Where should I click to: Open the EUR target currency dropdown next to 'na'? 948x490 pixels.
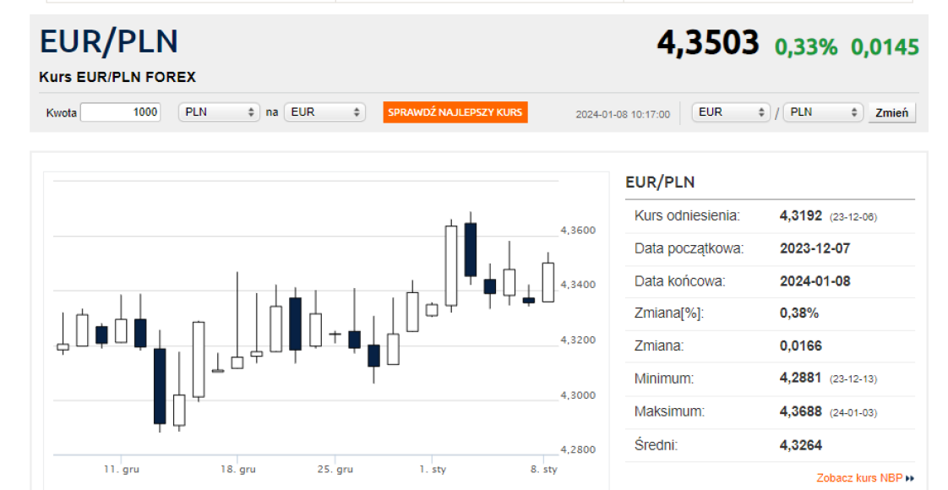[x=325, y=113]
